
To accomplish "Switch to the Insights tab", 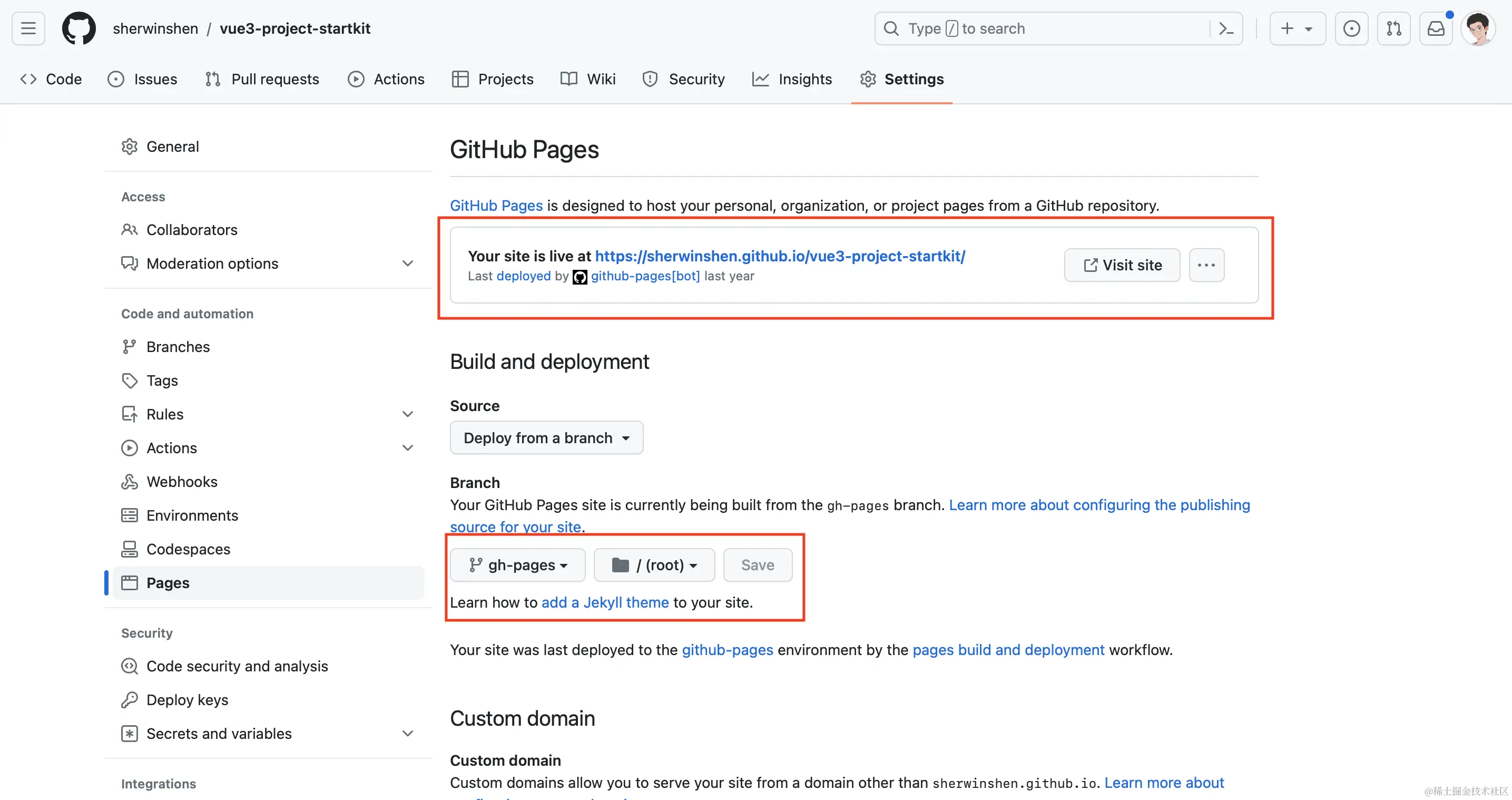I will coord(792,79).
